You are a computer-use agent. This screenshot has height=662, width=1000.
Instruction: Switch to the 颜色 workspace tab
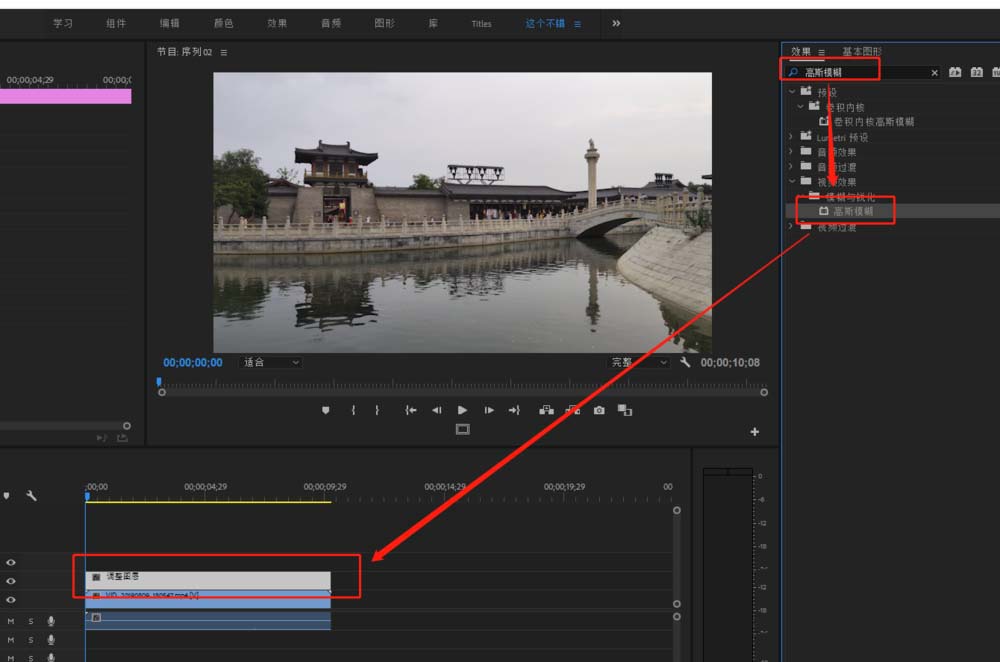click(223, 23)
